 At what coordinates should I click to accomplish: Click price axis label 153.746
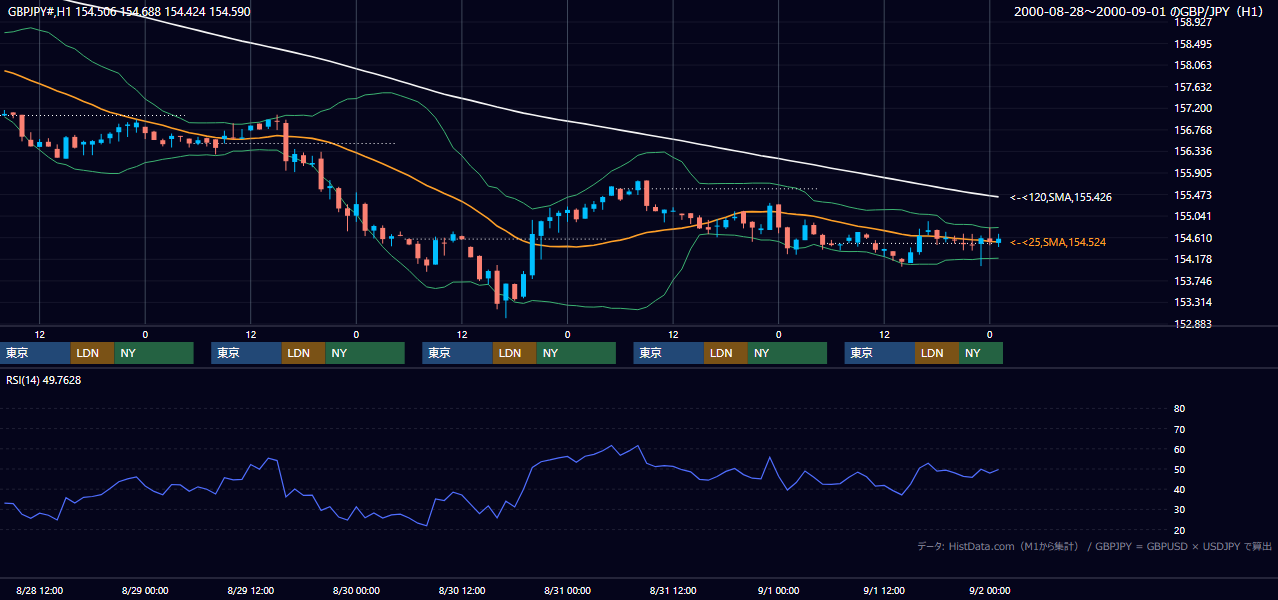click(x=1193, y=281)
